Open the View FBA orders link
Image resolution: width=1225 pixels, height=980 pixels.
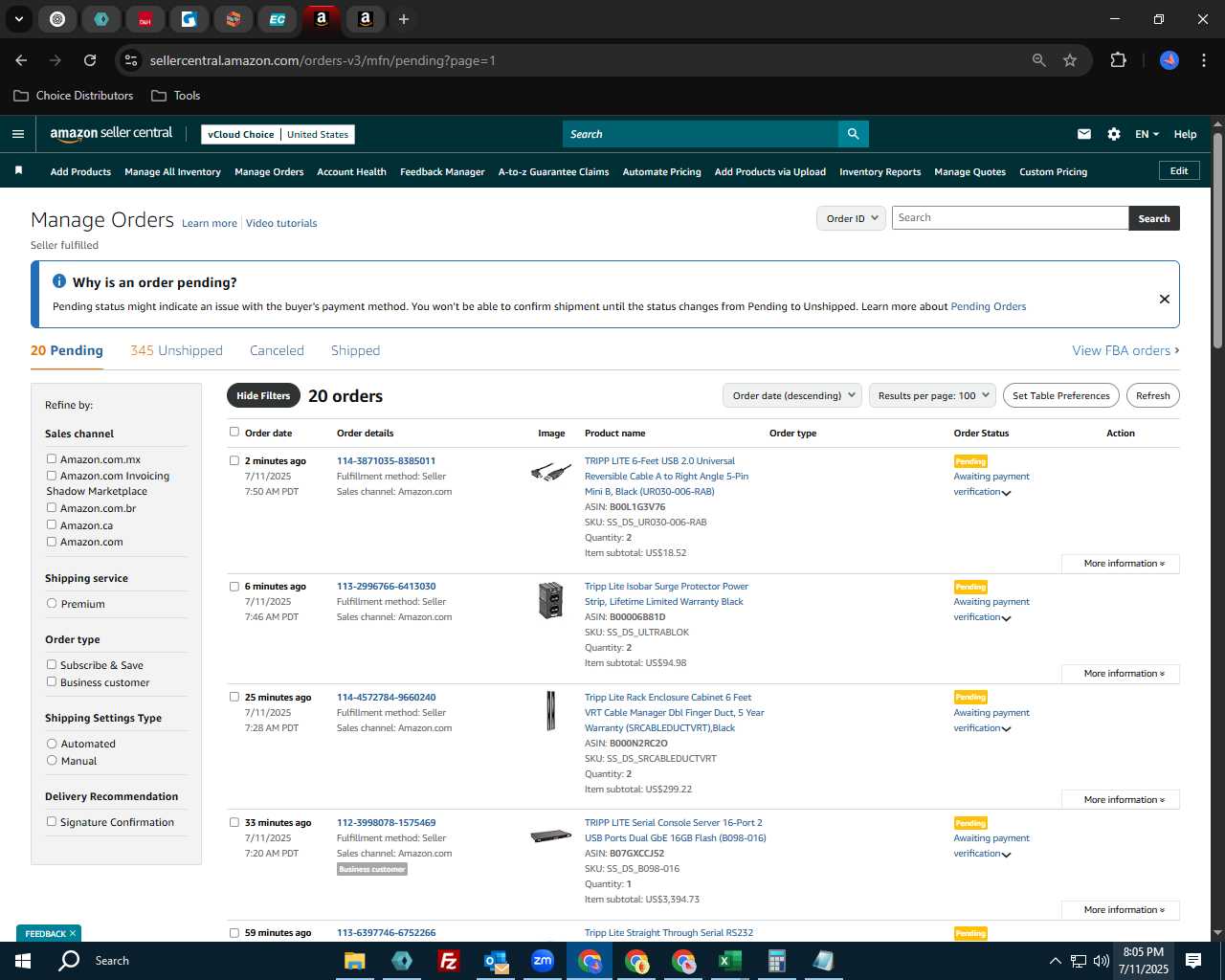pyautogui.click(x=1125, y=350)
